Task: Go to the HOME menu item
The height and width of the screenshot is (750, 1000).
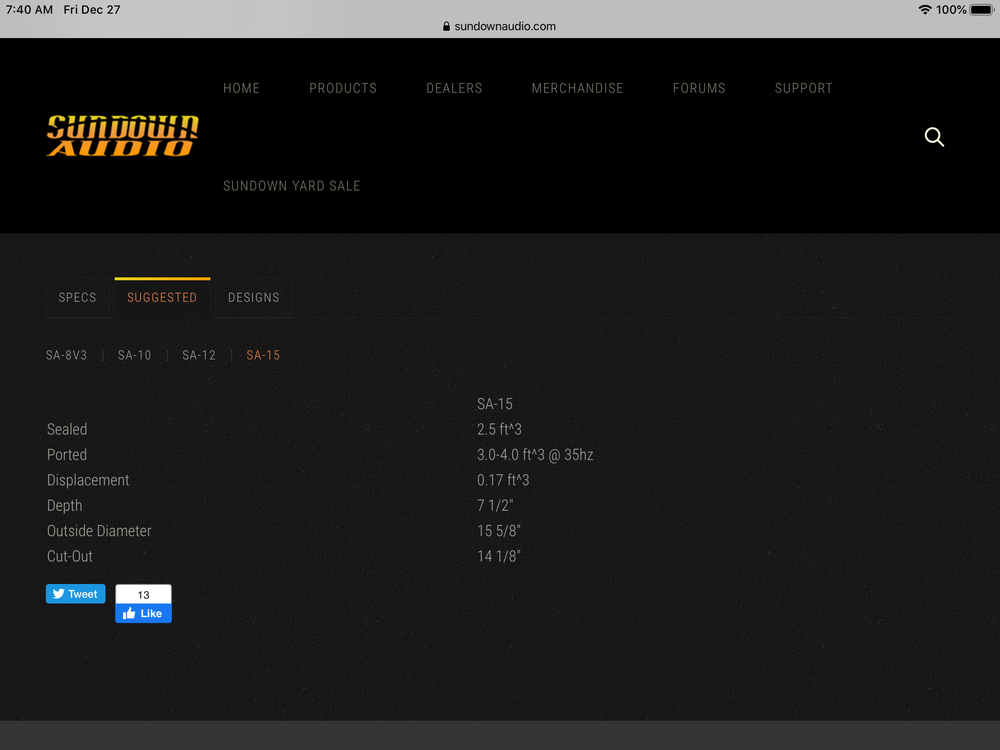Action: (x=241, y=88)
